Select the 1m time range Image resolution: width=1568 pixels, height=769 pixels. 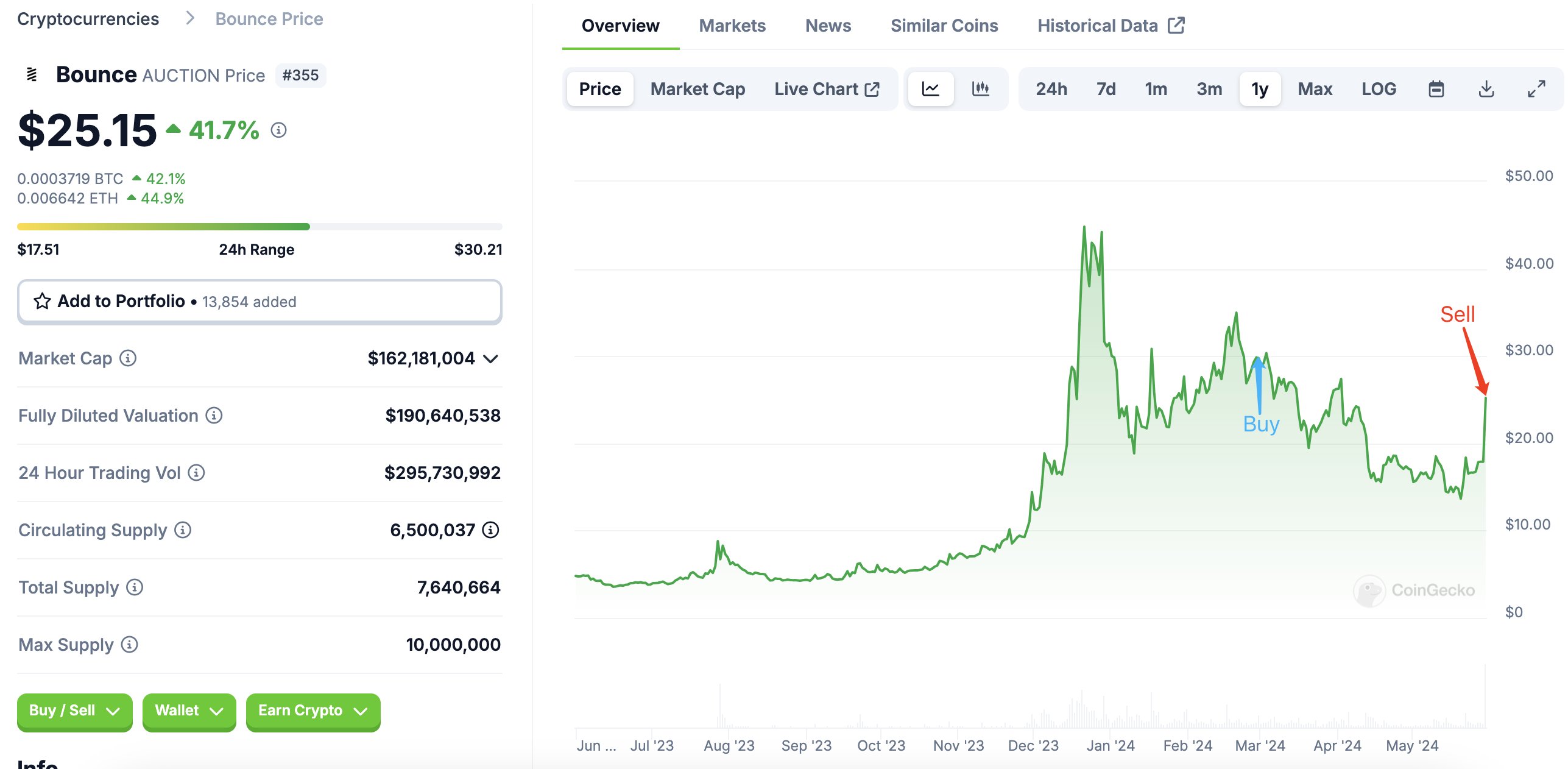[1156, 89]
